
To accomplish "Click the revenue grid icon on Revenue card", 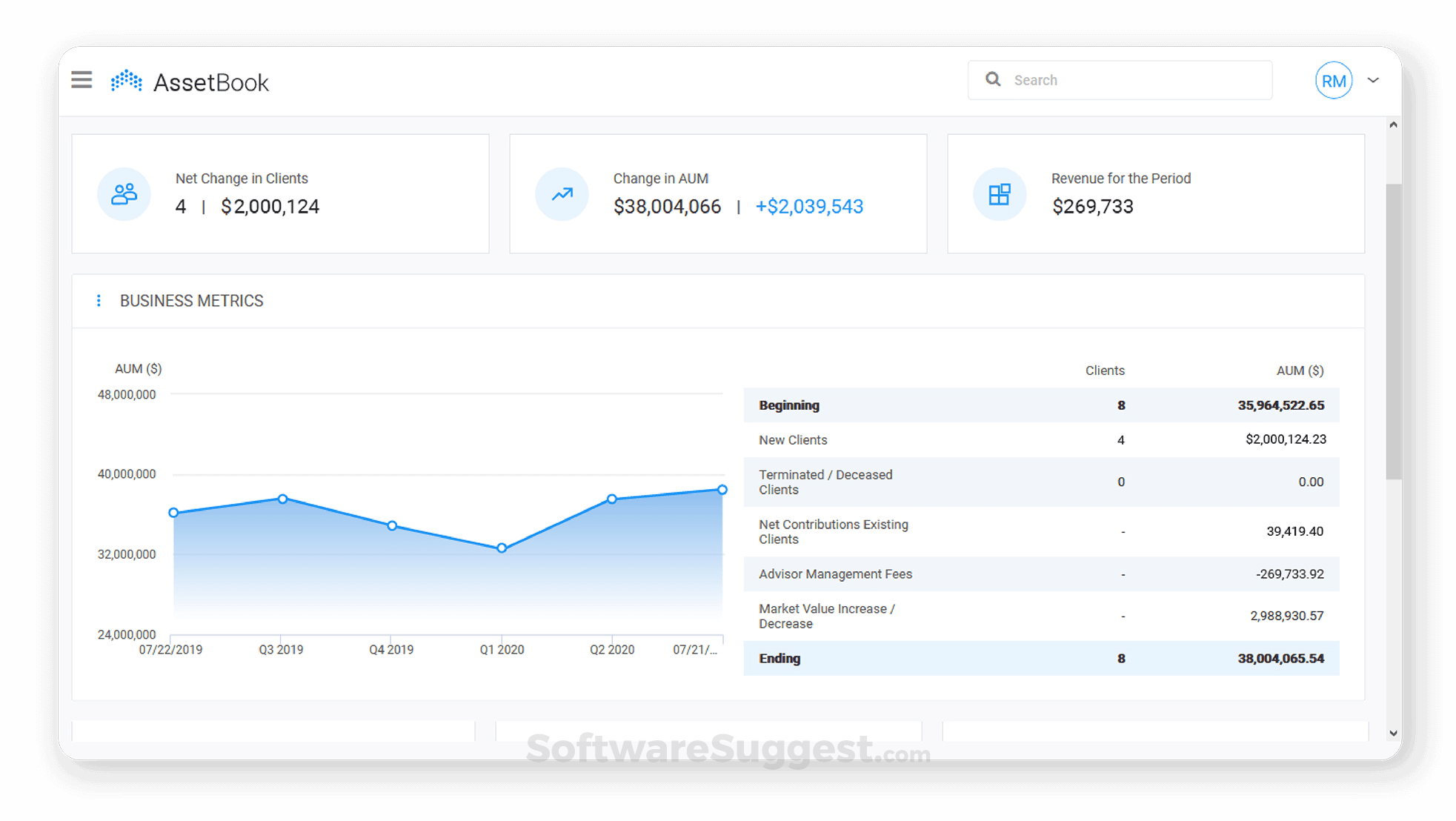I will (999, 194).
